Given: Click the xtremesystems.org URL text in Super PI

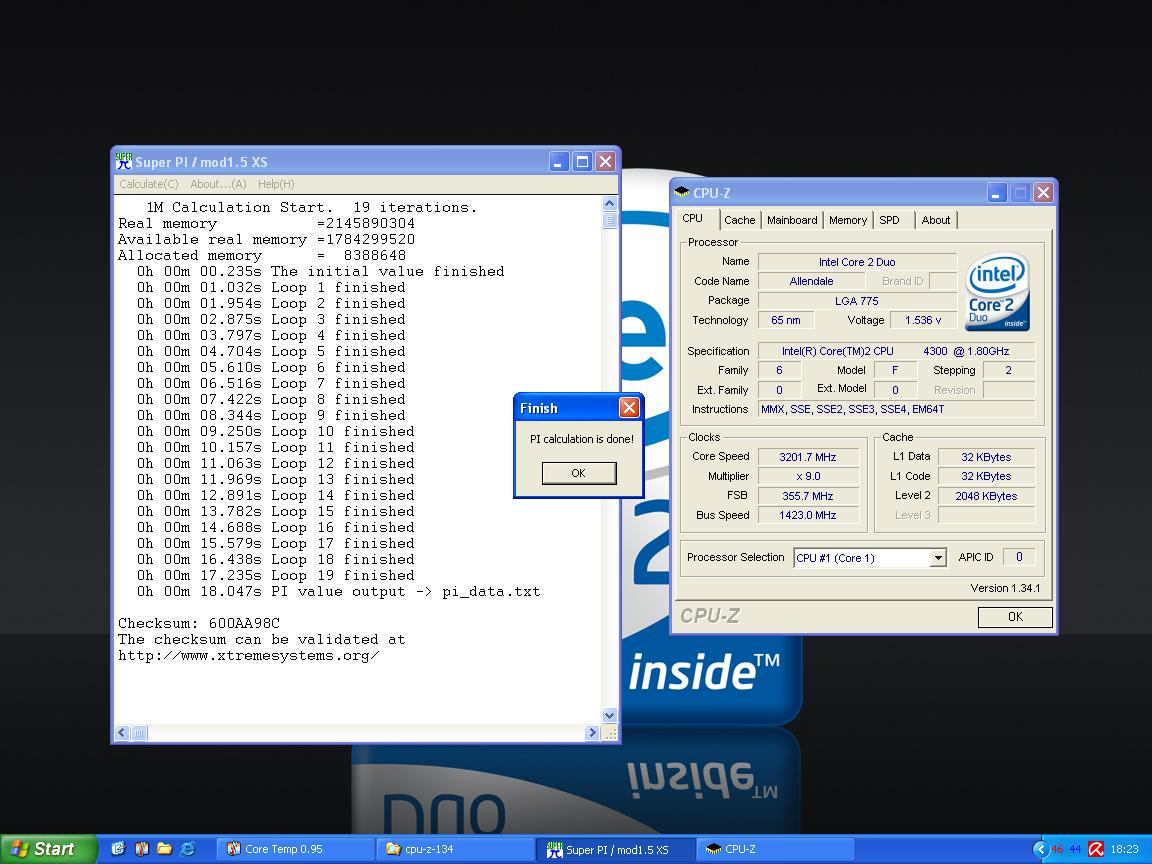Looking at the screenshot, I should [x=248, y=656].
